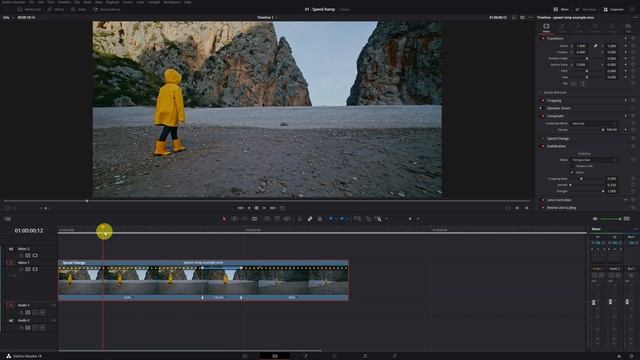Viewport: 640px width, 360px height.
Task: Click the Opacity slider
Action: tap(587, 130)
